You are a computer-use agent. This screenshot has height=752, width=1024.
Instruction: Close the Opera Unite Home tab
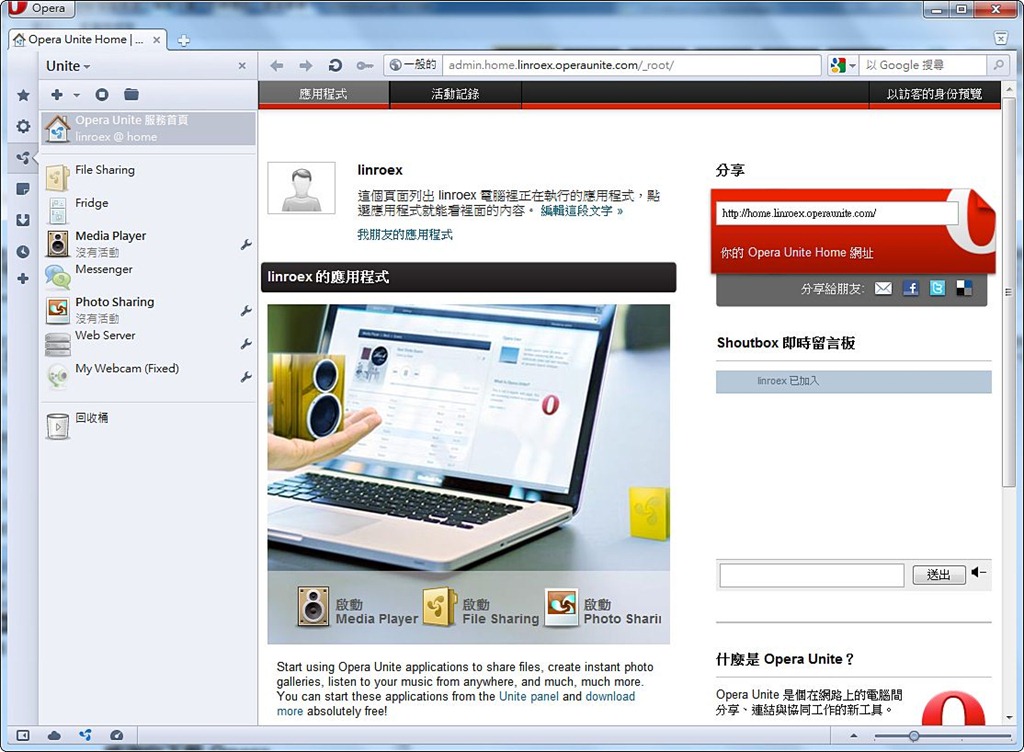coord(157,40)
